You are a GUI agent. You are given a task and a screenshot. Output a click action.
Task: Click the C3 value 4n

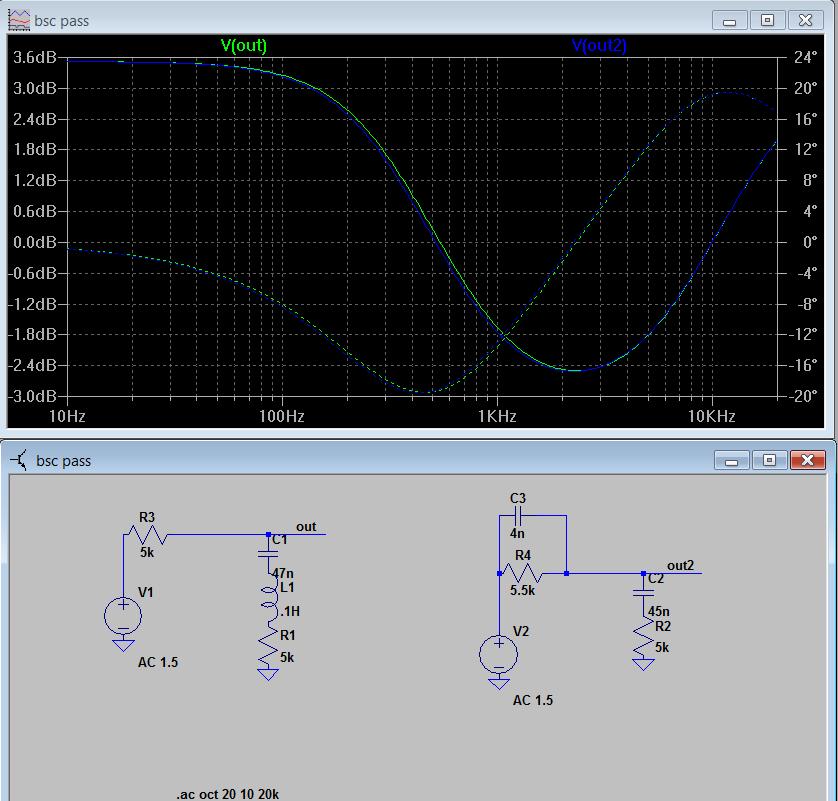coord(517,533)
